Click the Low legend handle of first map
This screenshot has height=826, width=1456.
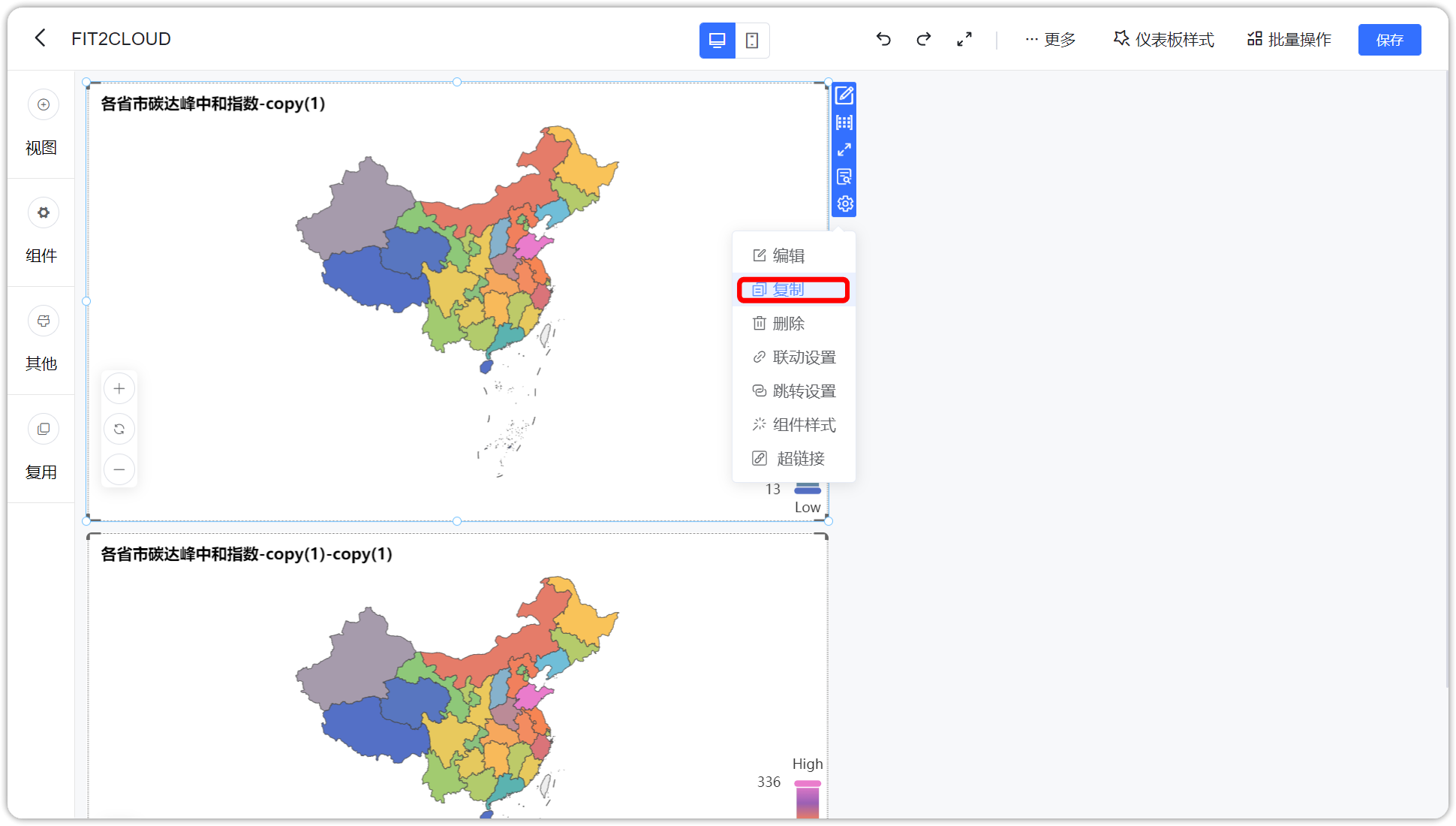(808, 490)
